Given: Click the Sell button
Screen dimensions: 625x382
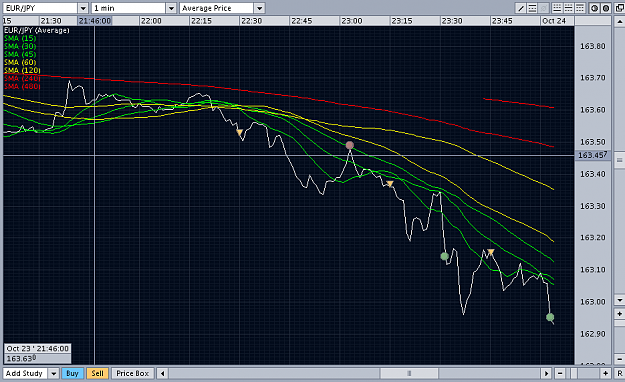Looking at the screenshot, I should coord(97,373).
